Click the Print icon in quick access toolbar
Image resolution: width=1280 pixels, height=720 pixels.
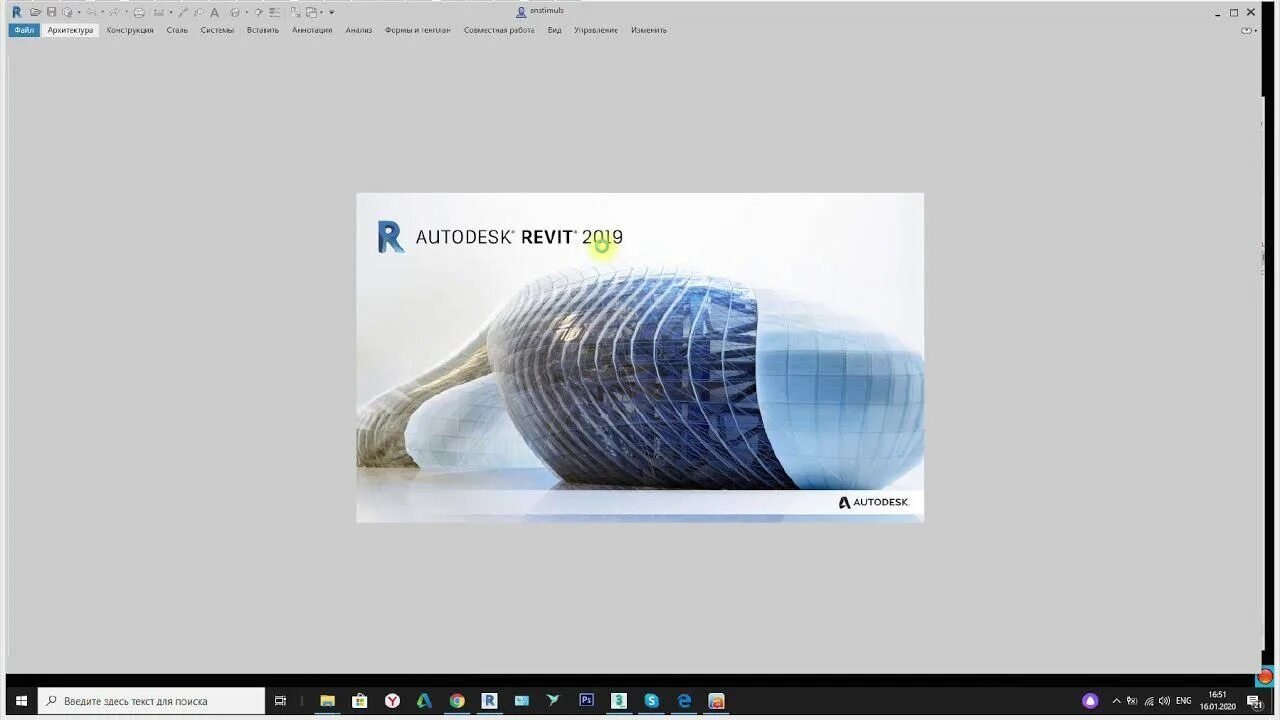[139, 12]
